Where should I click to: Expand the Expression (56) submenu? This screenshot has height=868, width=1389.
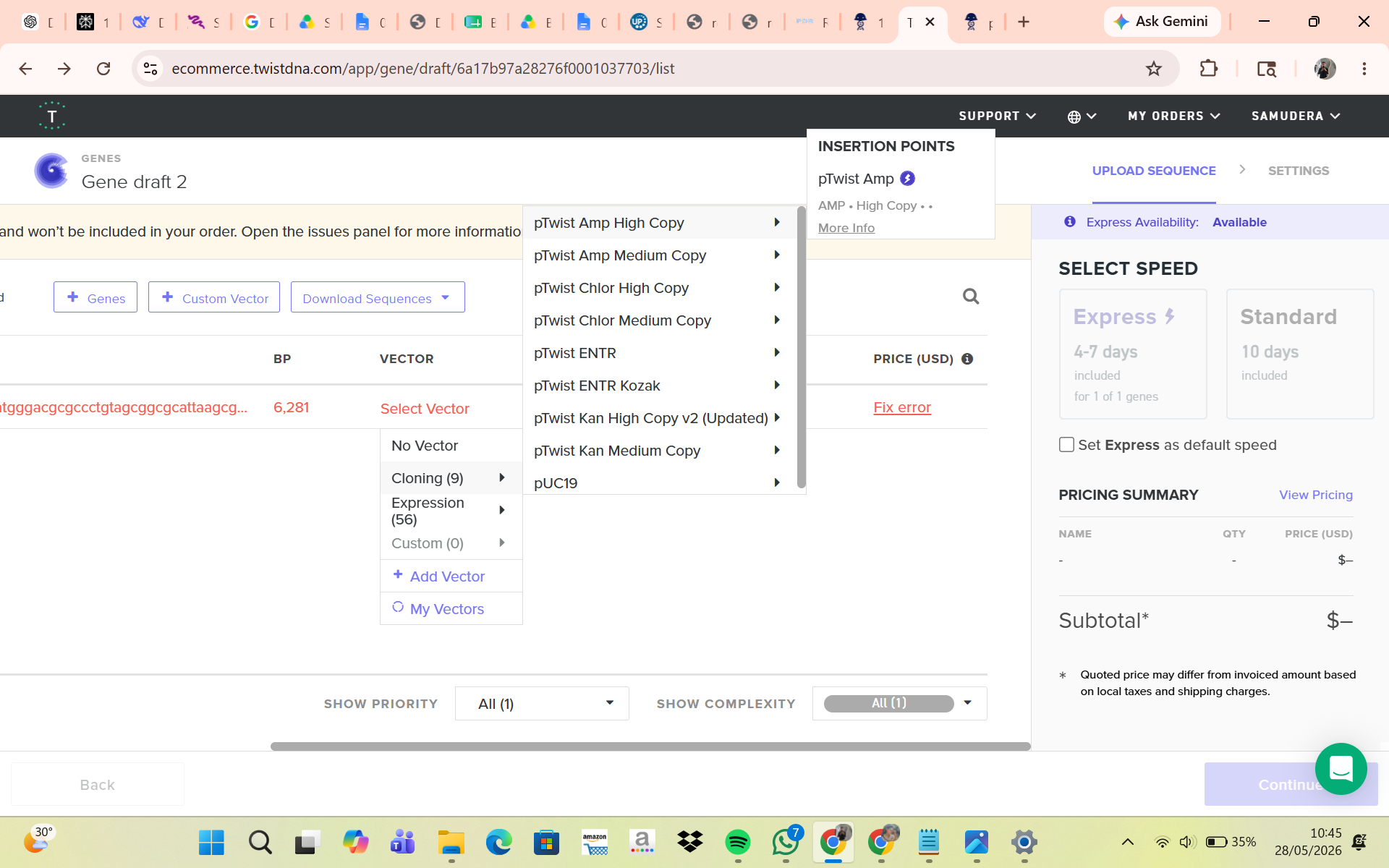tap(451, 511)
